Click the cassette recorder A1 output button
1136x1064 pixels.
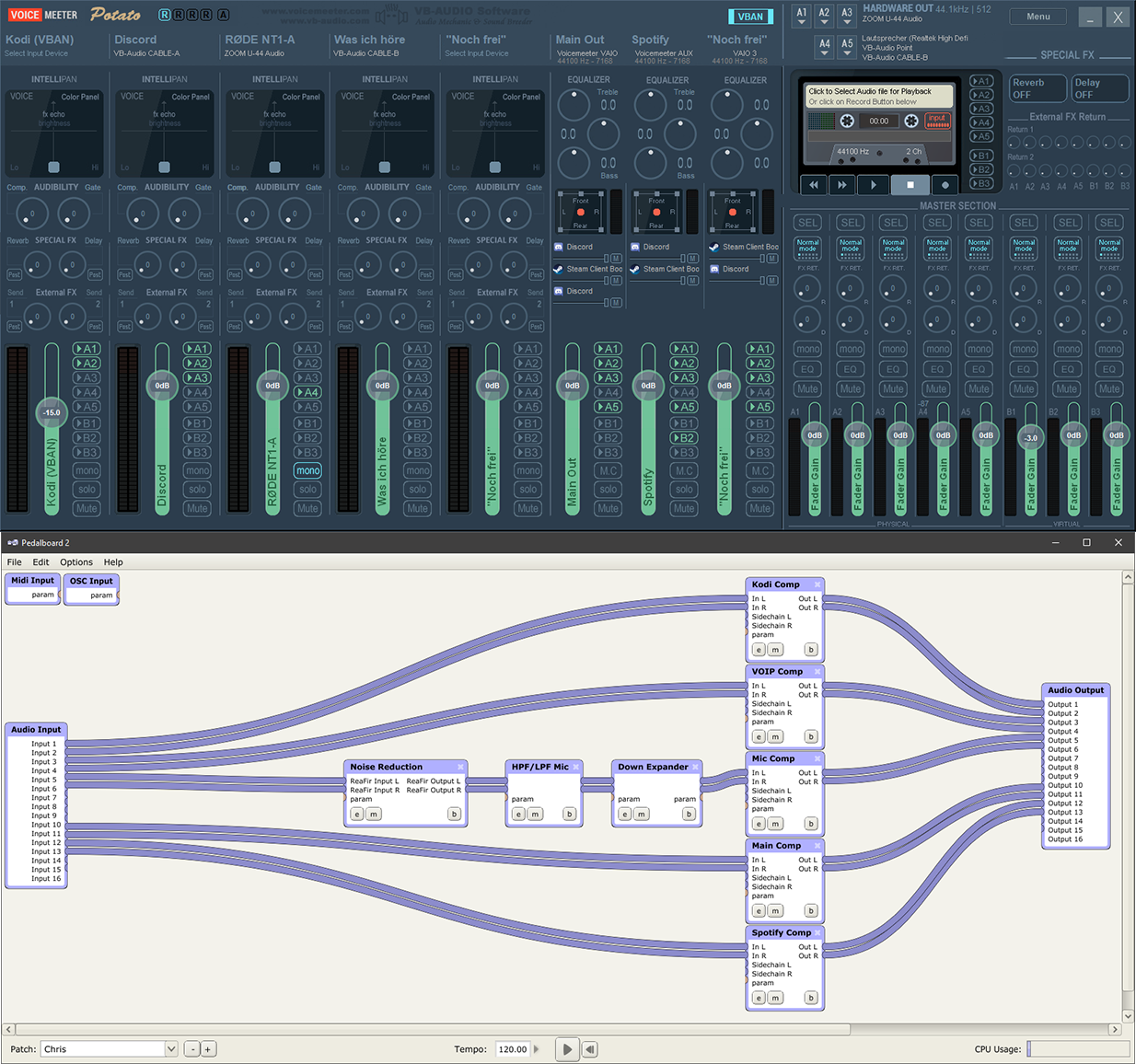pyautogui.click(x=982, y=81)
